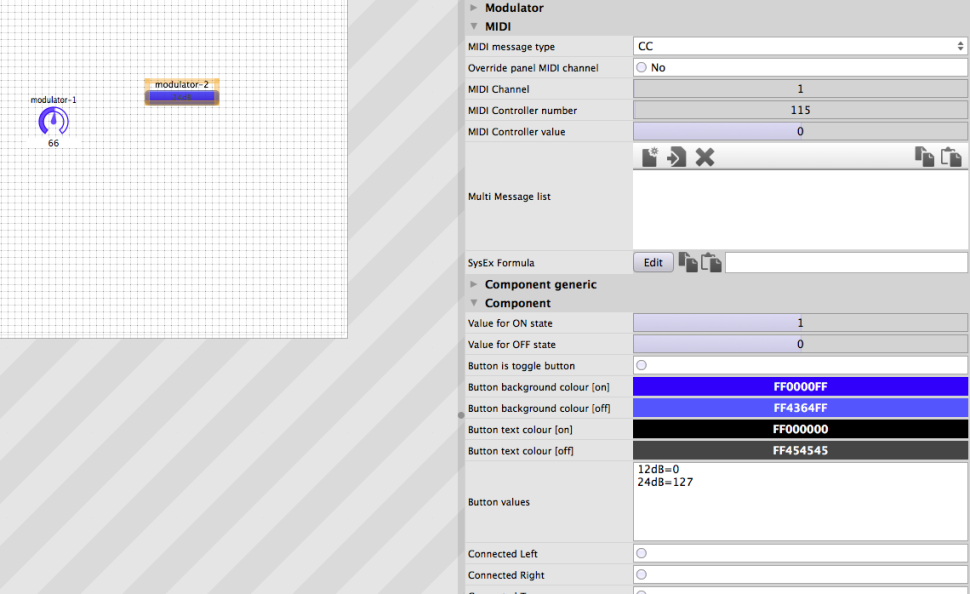
Task: Click the MIDI Controller number field
Action: (x=800, y=110)
